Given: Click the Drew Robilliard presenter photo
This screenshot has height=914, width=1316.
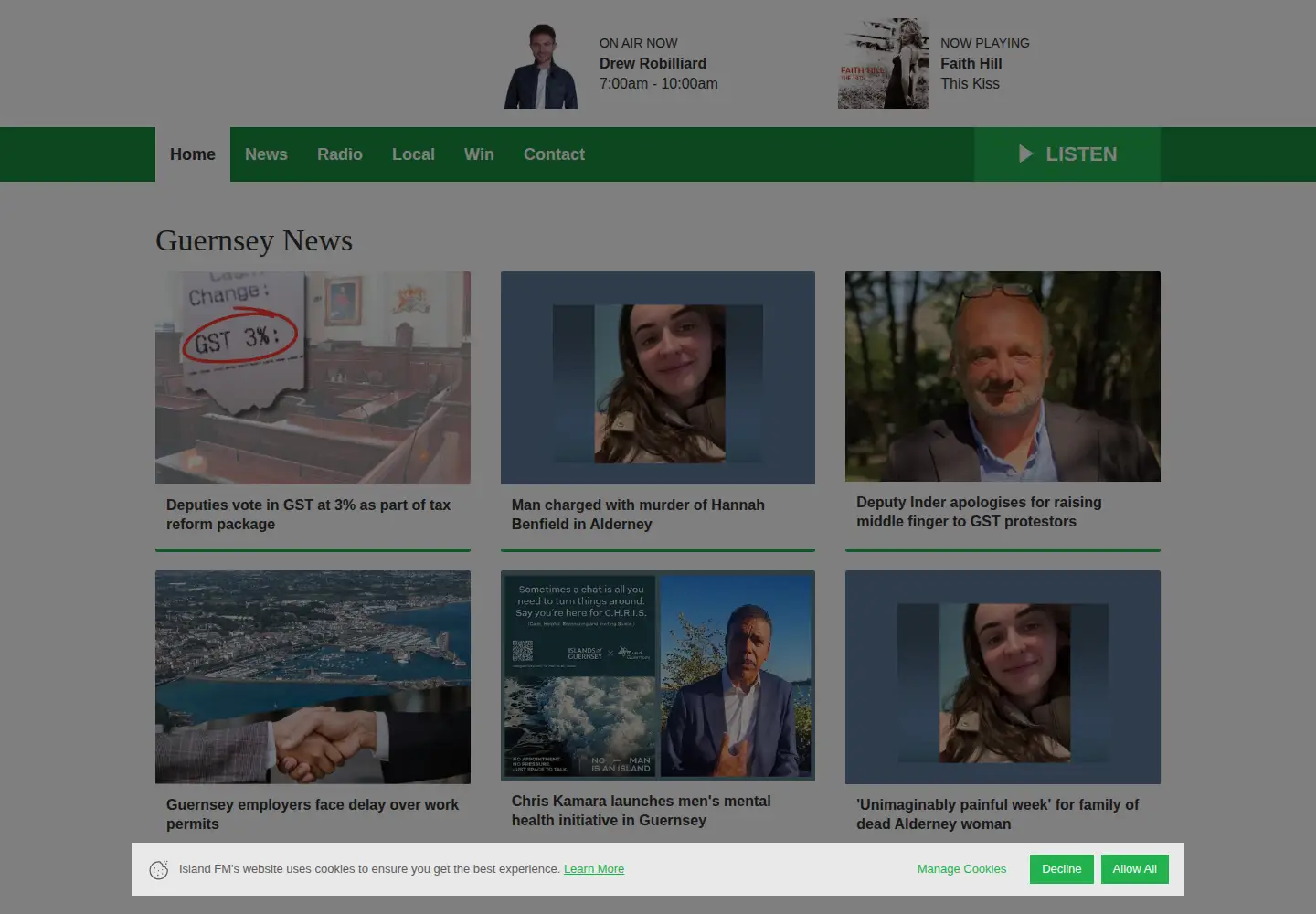Looking at the screenshot, I should click(542, 66).
